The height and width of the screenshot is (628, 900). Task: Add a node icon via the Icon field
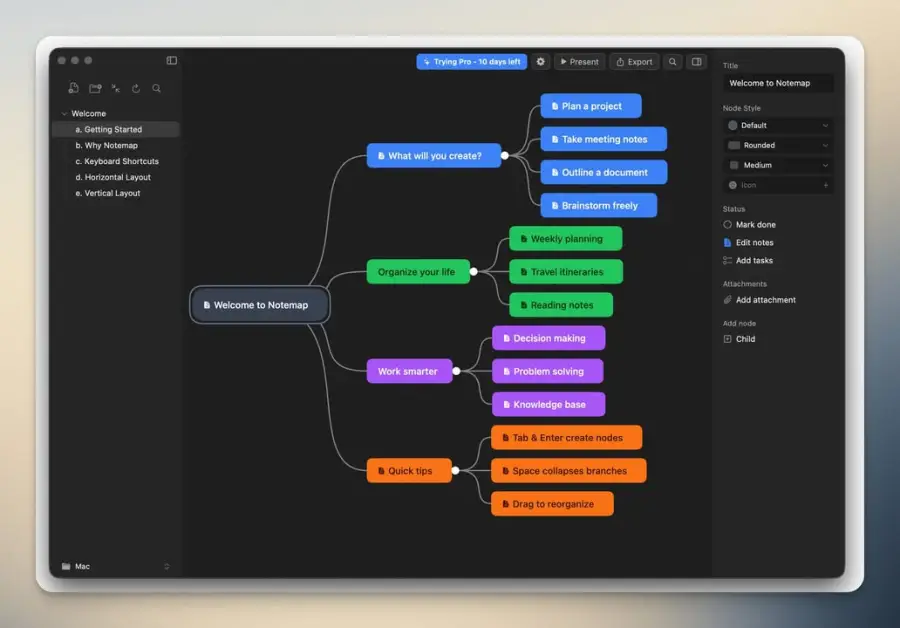[x=778, y=185]
